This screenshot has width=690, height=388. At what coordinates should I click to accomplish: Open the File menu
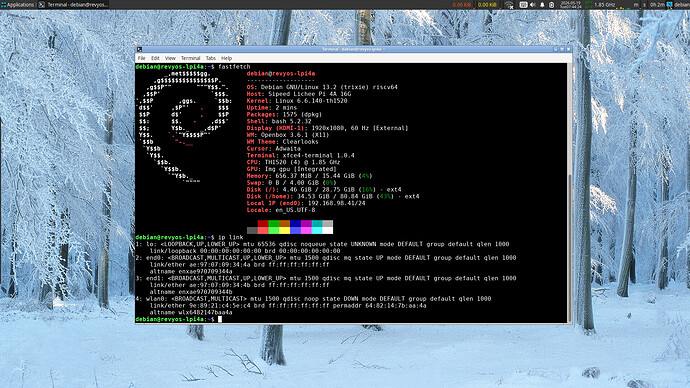coord(141,58)
